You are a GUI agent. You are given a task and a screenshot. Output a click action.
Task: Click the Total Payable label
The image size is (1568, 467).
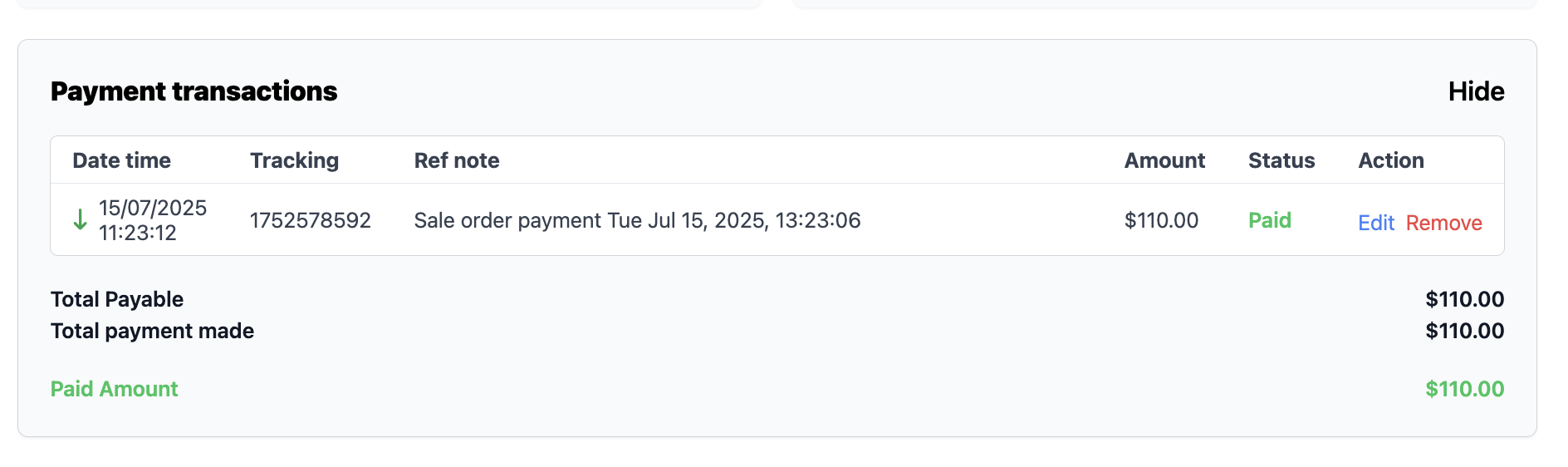click(117, 299)
